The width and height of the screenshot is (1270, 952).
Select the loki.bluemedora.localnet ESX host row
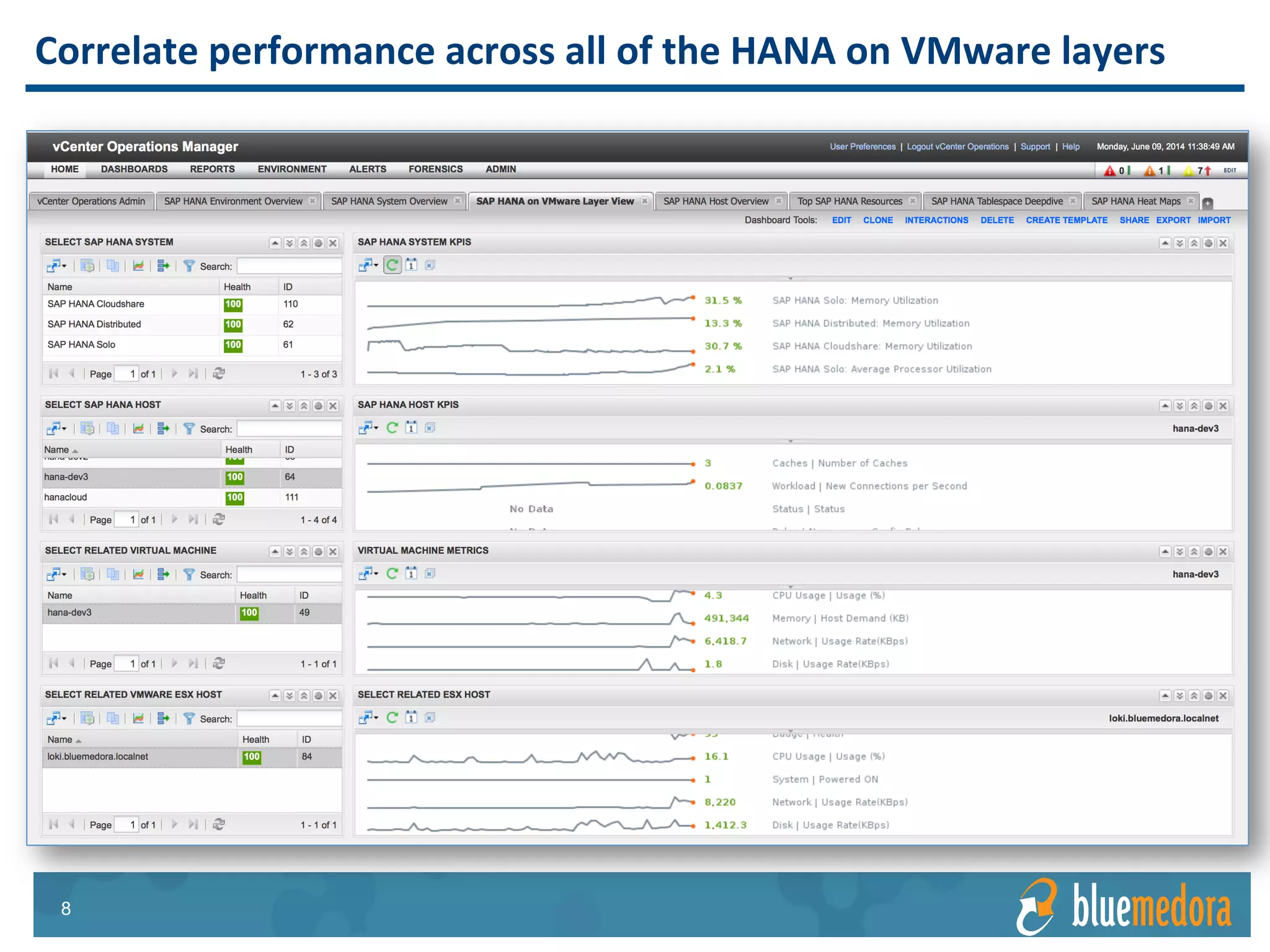[192, 757]
